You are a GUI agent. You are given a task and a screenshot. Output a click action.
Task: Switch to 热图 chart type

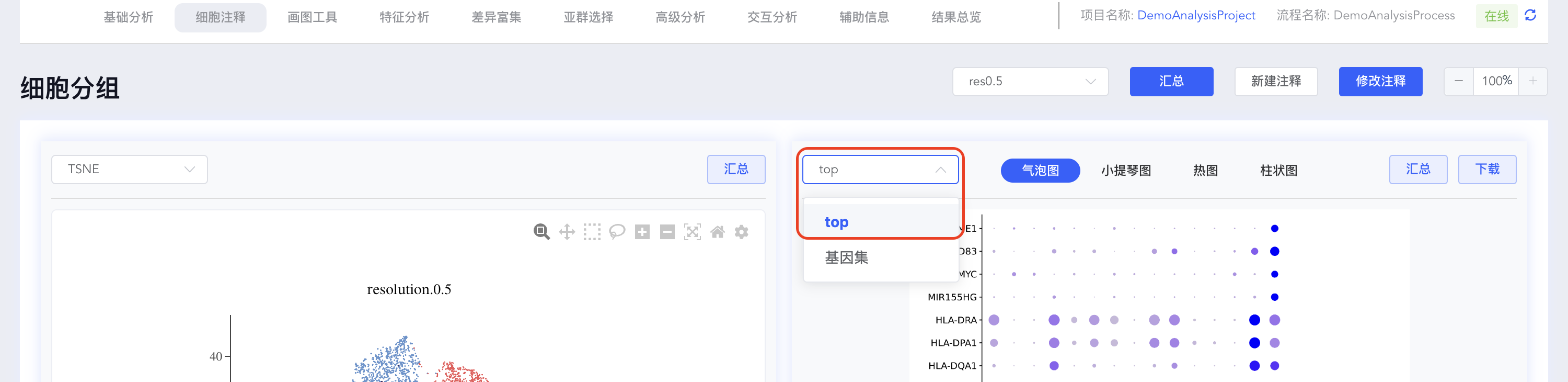click(x=1205, y=170)
